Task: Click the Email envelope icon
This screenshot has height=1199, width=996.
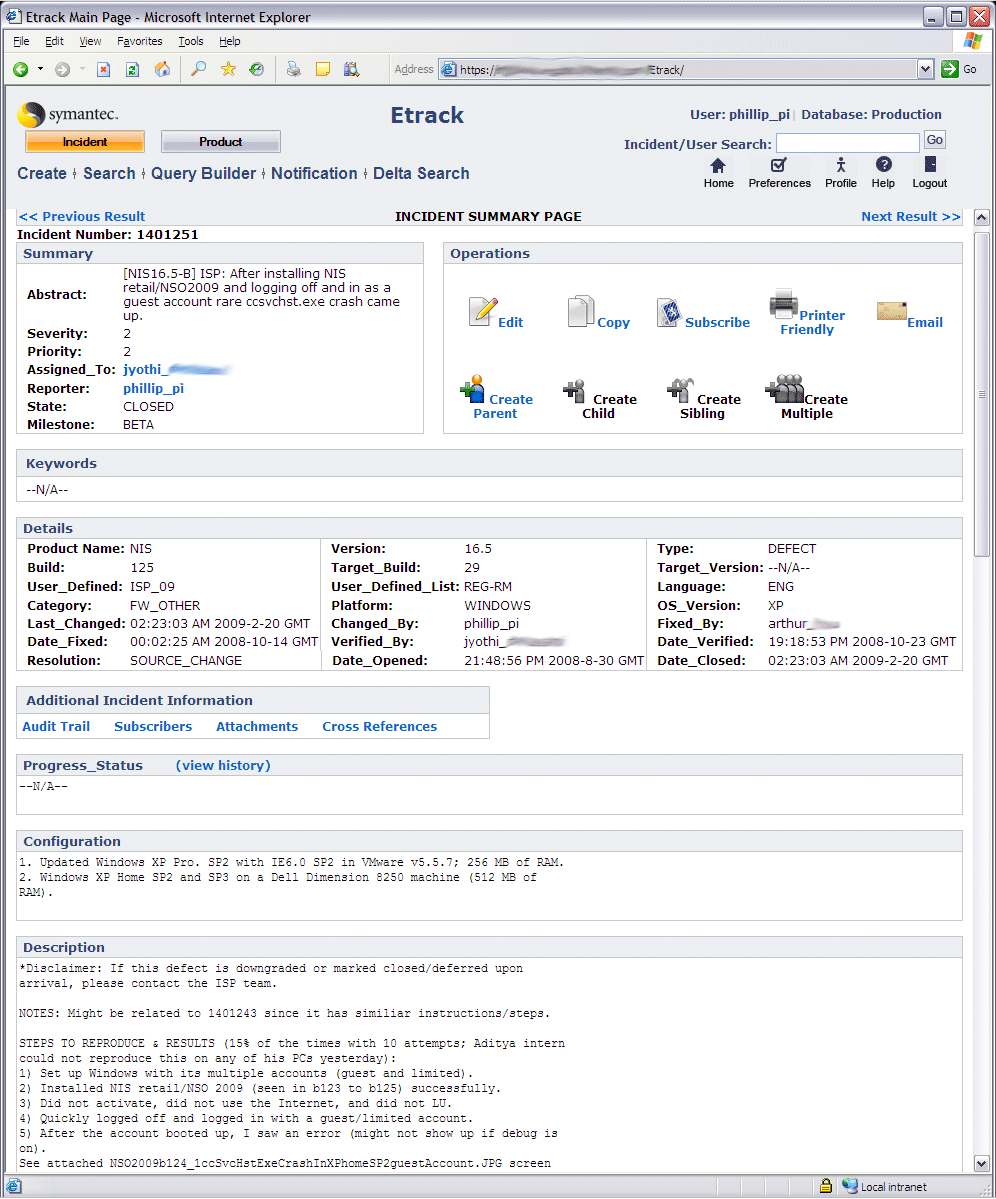Action: pyautogui.click(x=891, y=311)
